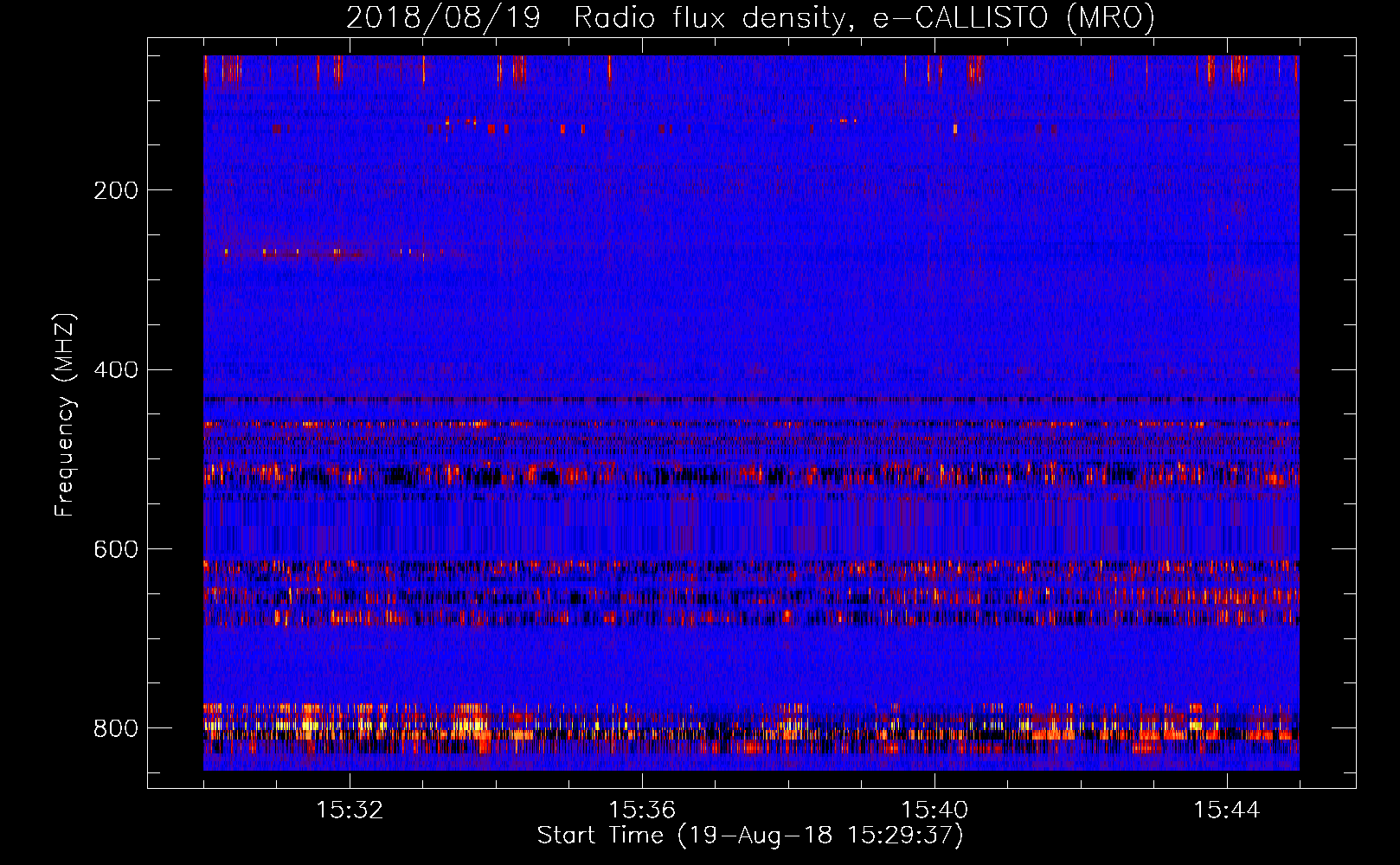The image size is (1400, 865).
Task: Click the 800 frequency tick label
Action: pyautogui.click(x=116, y=728)
